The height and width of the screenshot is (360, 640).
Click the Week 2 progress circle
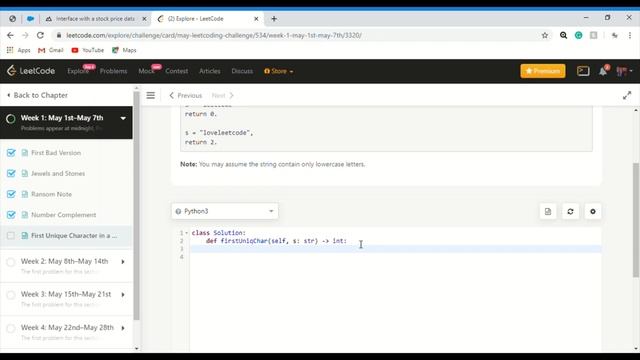click(x=11, y=262)
